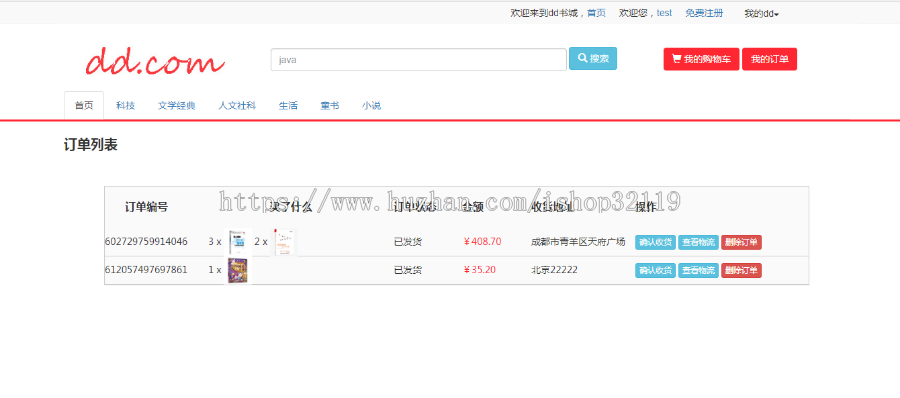The height and width of the screenshot is (398, 900).
Task: Click the 订单列表 page heading
Action: pyautogui.click(x=91, y=145)
